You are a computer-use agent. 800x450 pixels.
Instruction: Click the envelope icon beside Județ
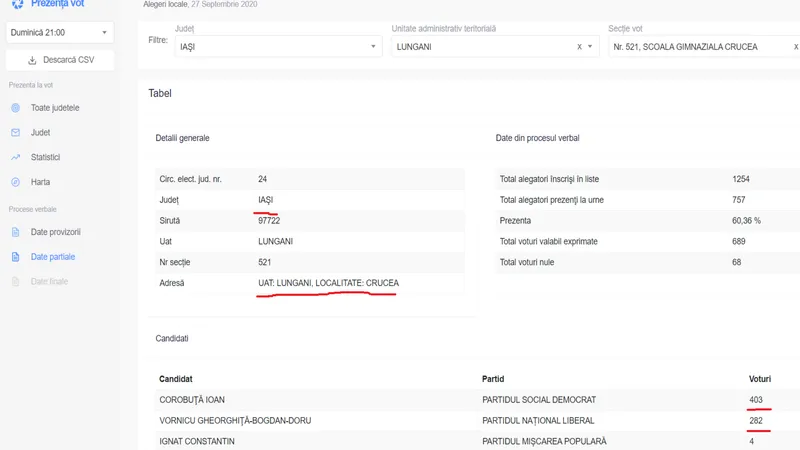[x=15, y=132]
